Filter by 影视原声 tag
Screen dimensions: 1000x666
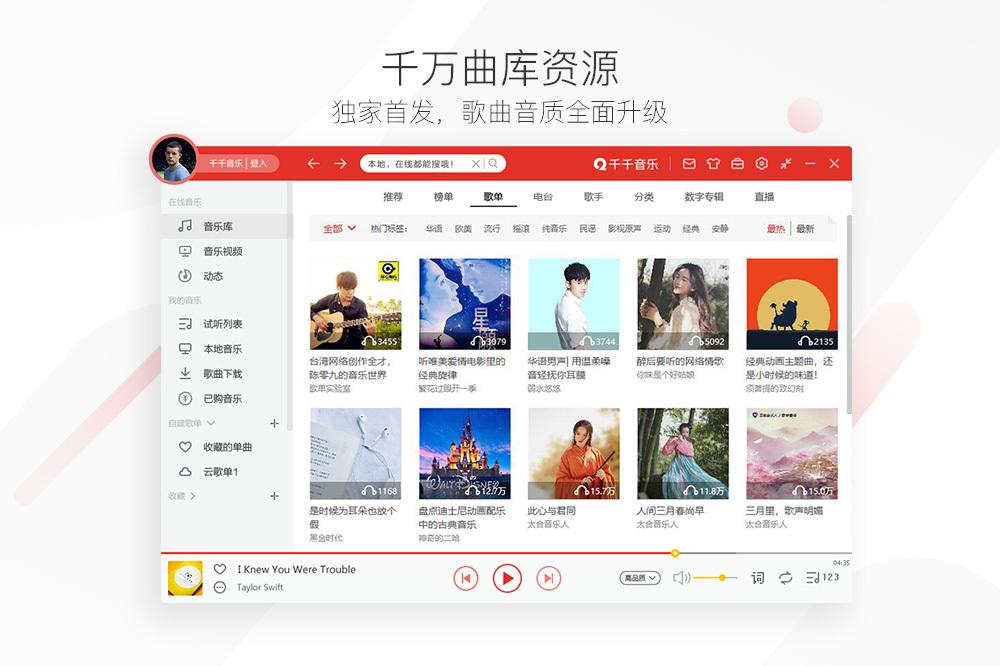click(x=624, y=228)
